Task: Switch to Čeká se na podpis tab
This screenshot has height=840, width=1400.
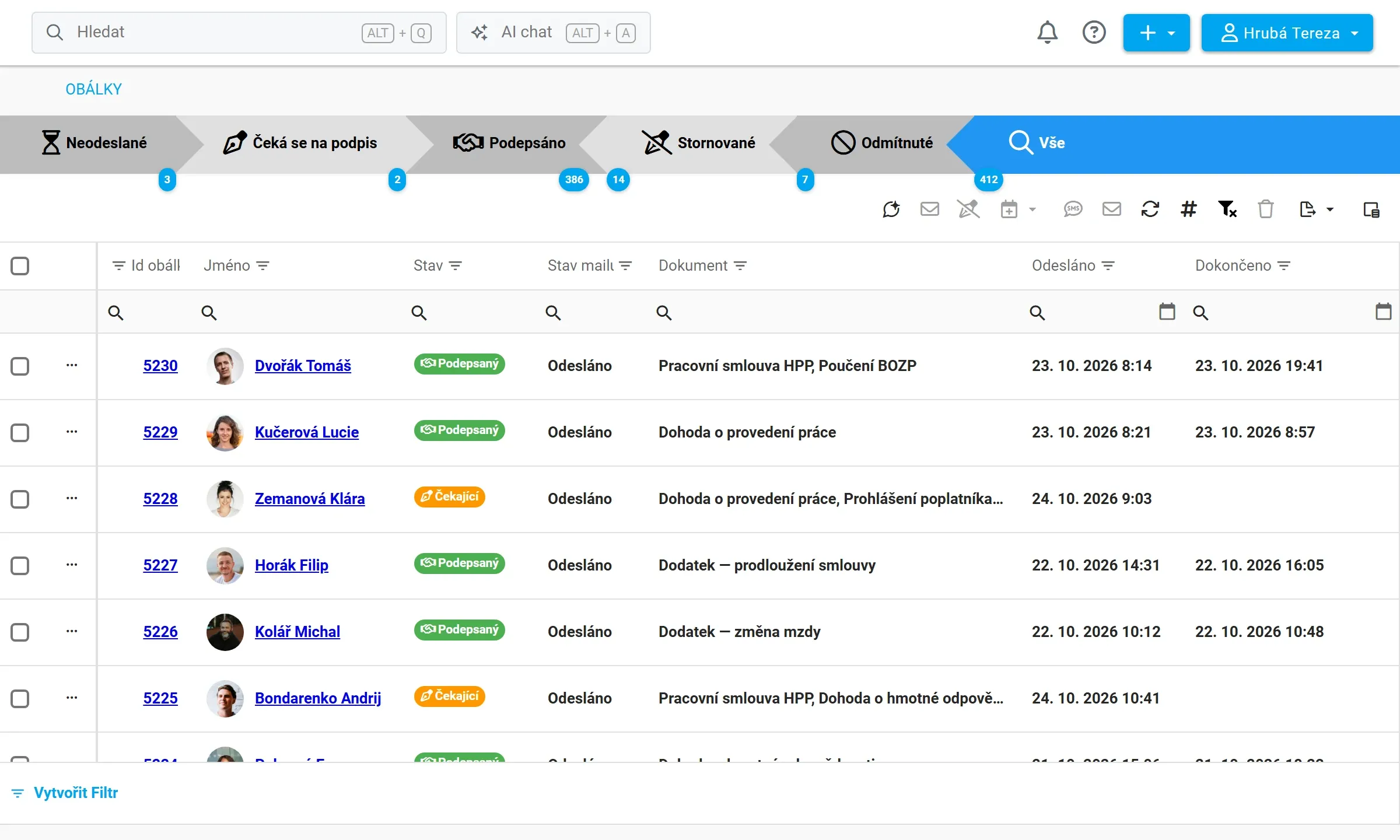Action: point(300,143)
